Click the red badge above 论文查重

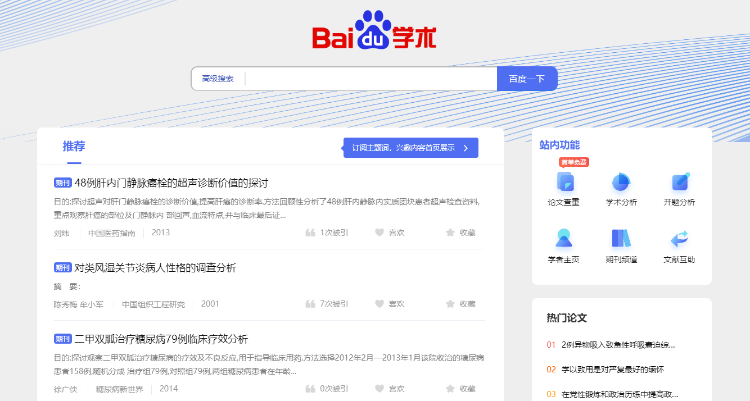pos(574,162)
